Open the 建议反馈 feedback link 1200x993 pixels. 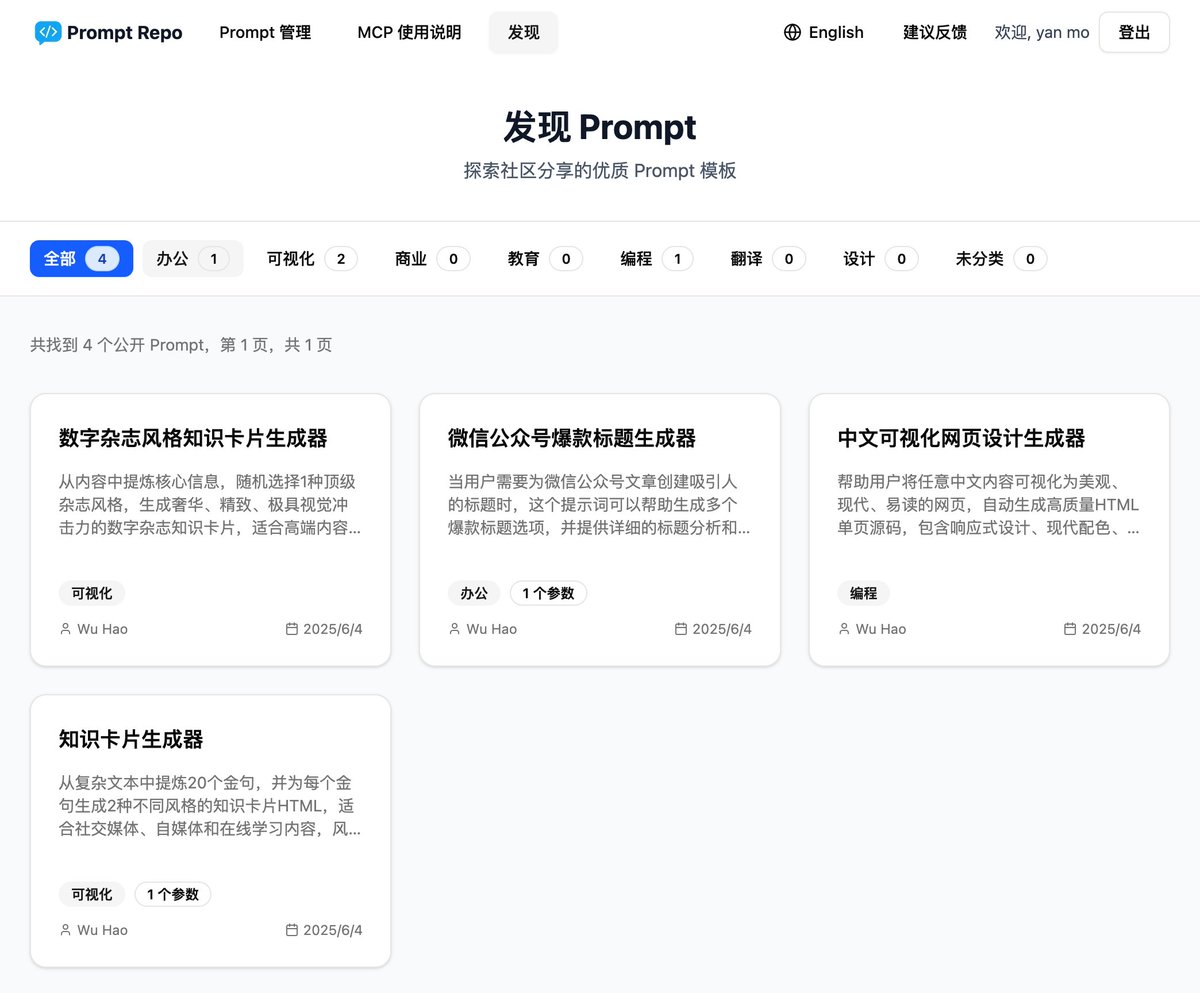tap(934, 32)
